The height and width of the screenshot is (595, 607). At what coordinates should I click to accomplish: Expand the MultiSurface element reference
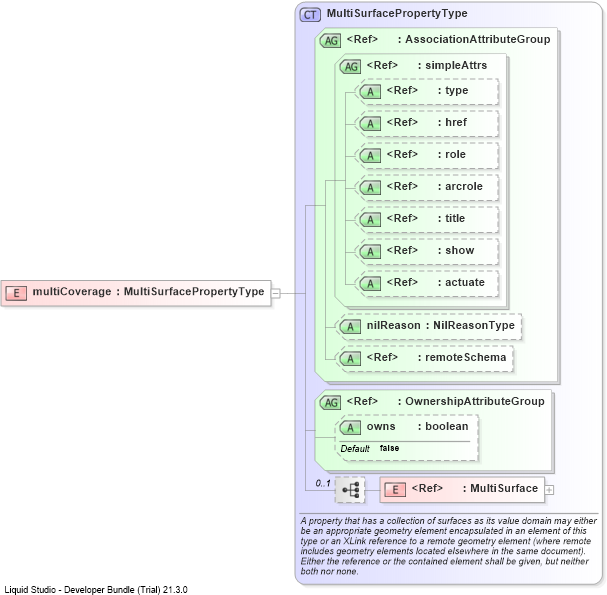549,490
